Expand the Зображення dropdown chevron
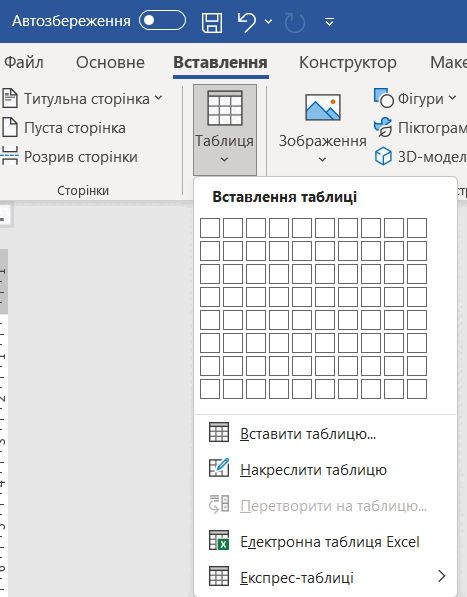 tap(322, 160)
